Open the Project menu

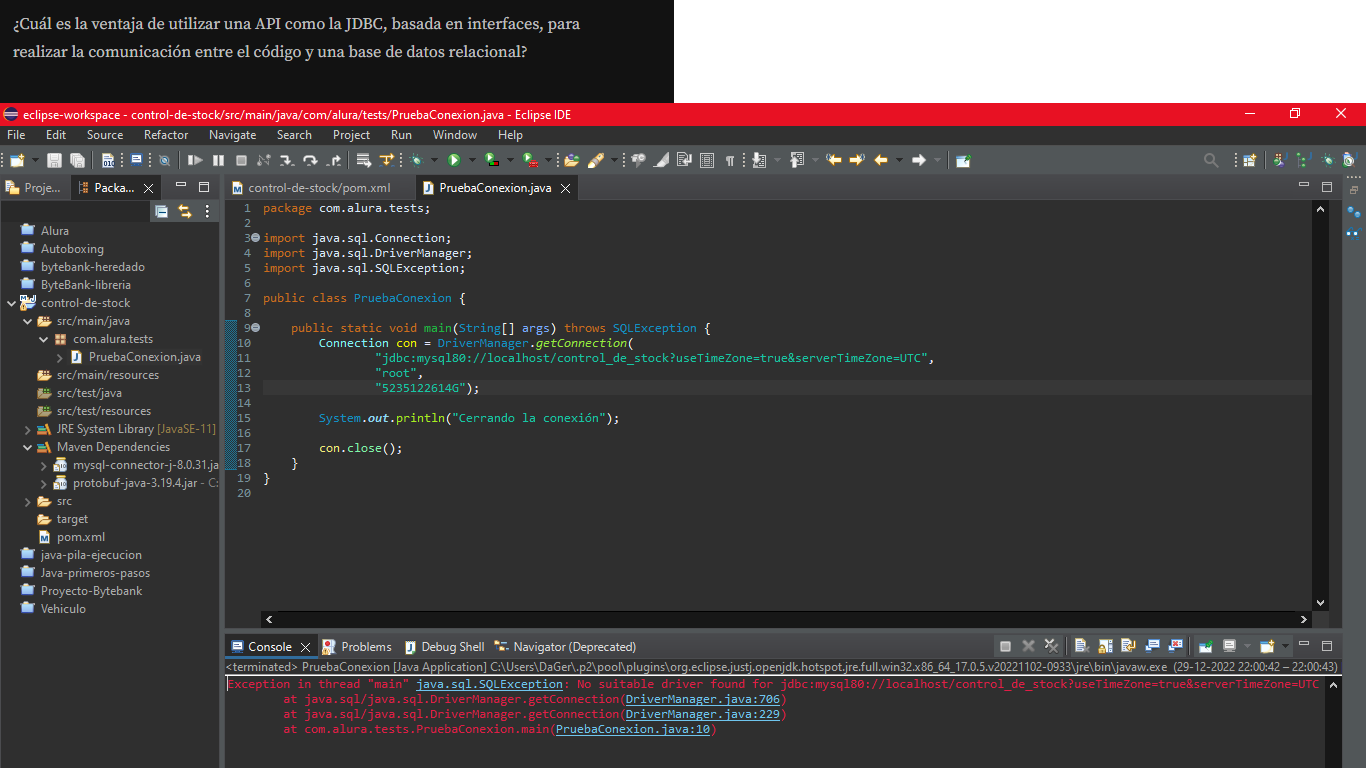click(x=351, y=135)
